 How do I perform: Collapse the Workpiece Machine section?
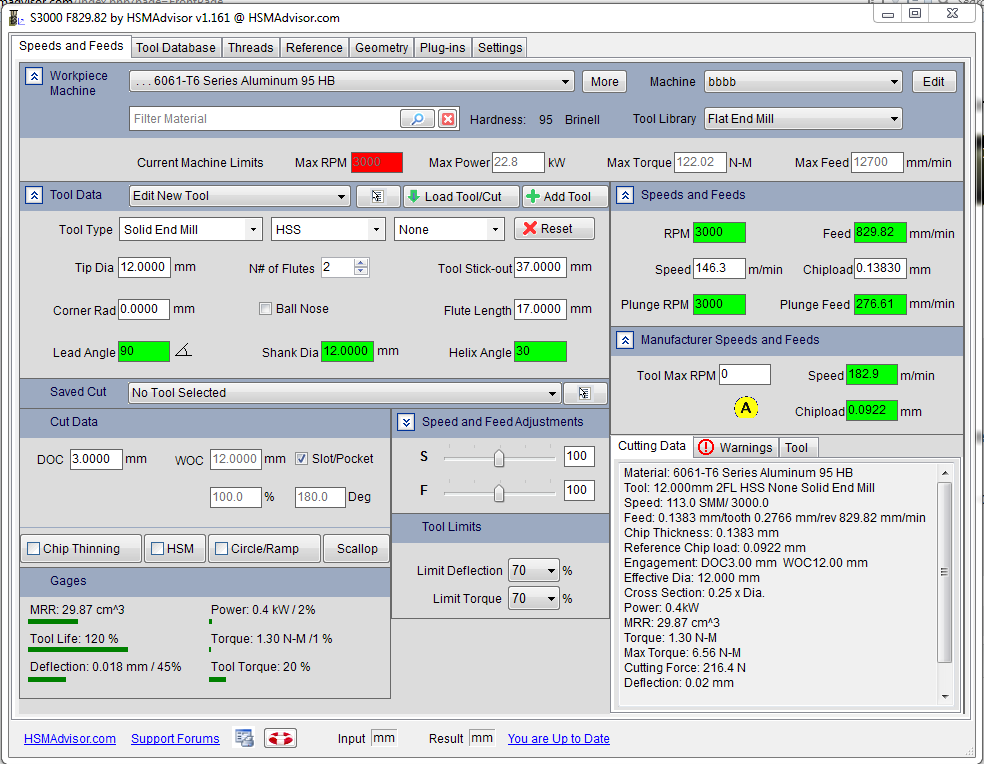(x=34, y=76)
